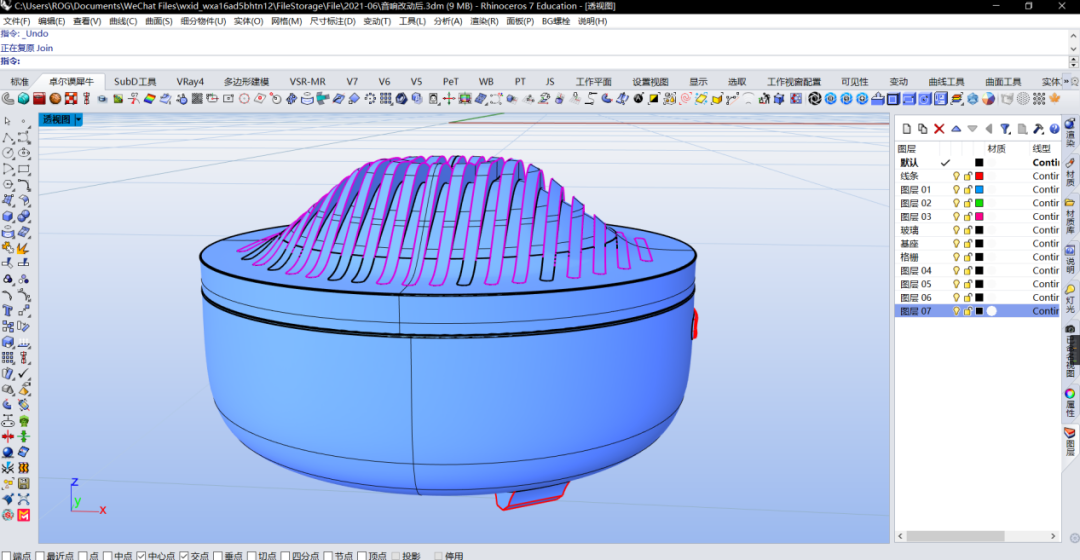Enable the 节点 osnap checkbox

click(x=328, y=555)
